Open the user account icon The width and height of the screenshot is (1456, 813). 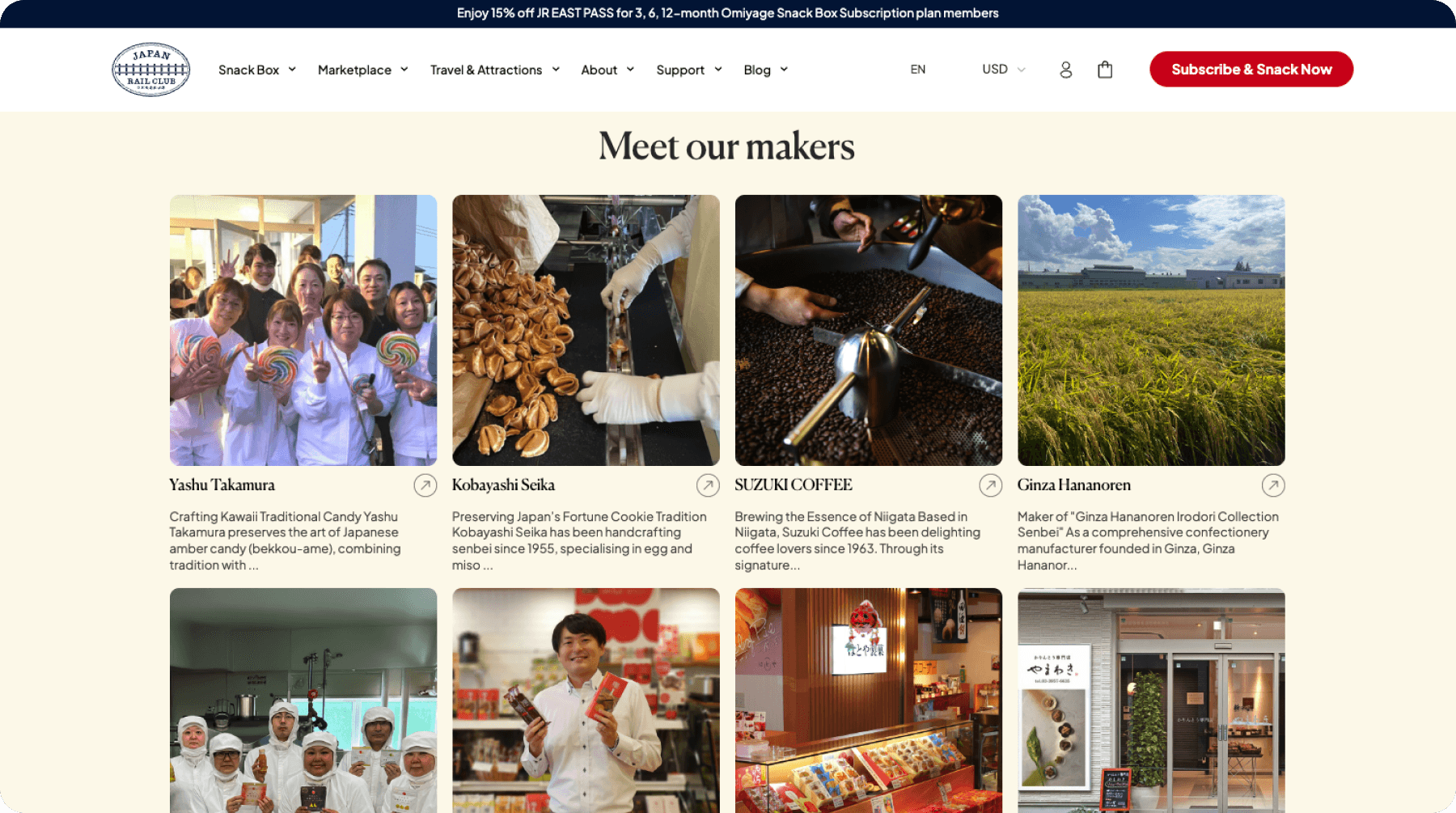(1066, 70)
